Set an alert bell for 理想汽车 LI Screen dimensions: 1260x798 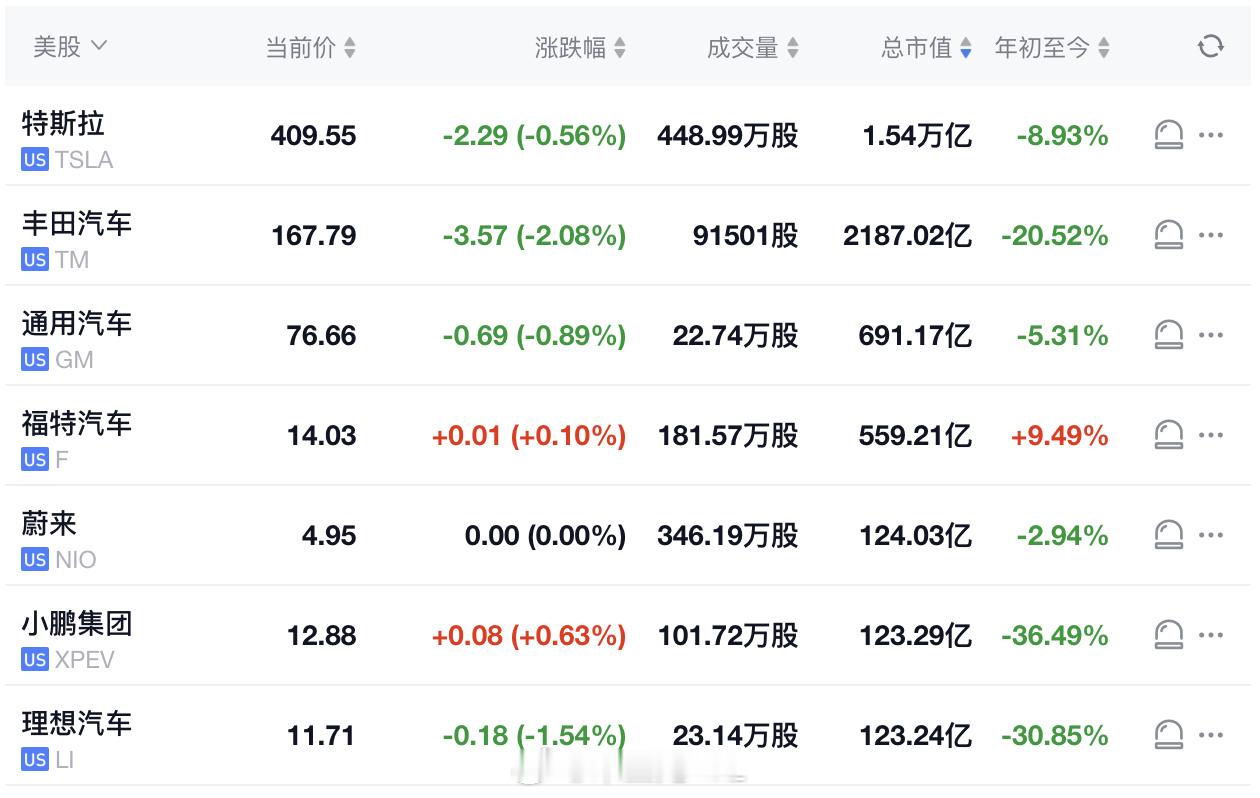click(1168, 735)
